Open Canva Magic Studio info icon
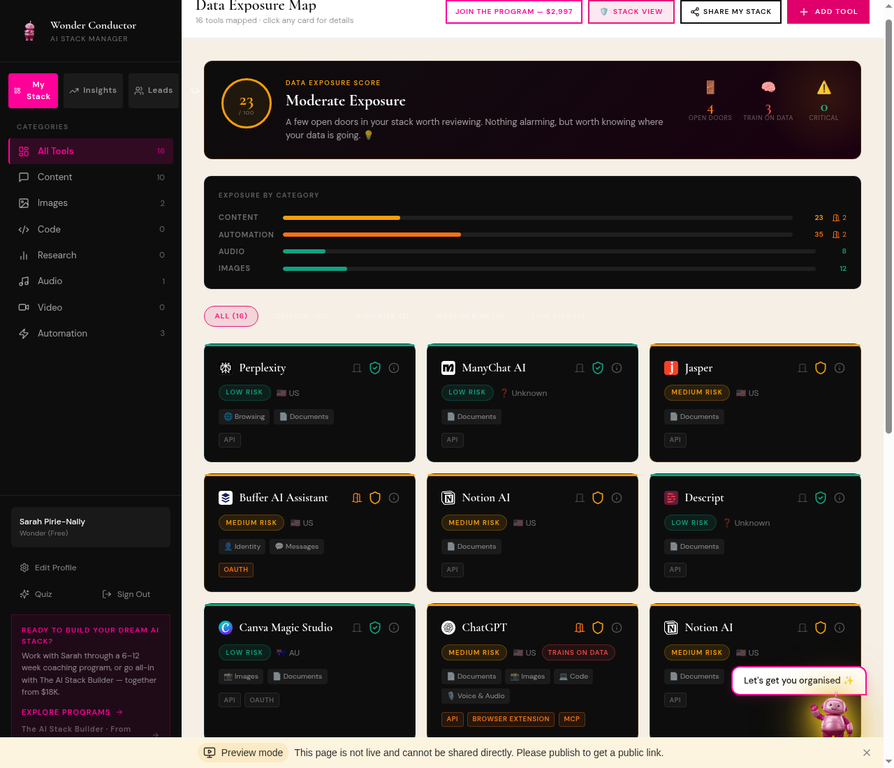Screen dimensions: 894x768 click(394, 628)
